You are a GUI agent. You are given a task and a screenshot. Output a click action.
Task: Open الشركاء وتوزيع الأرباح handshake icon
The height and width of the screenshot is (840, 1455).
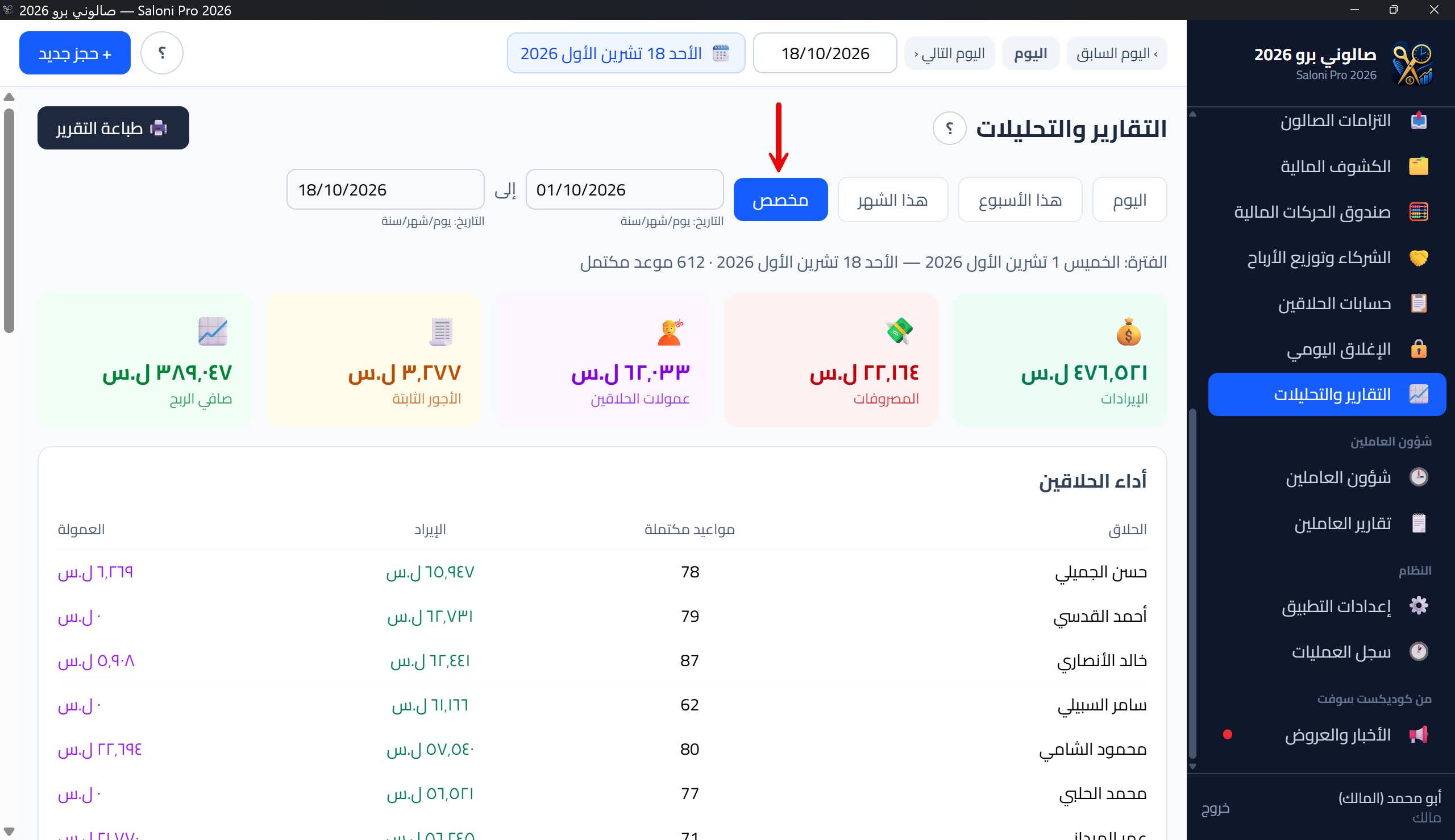1418,257
